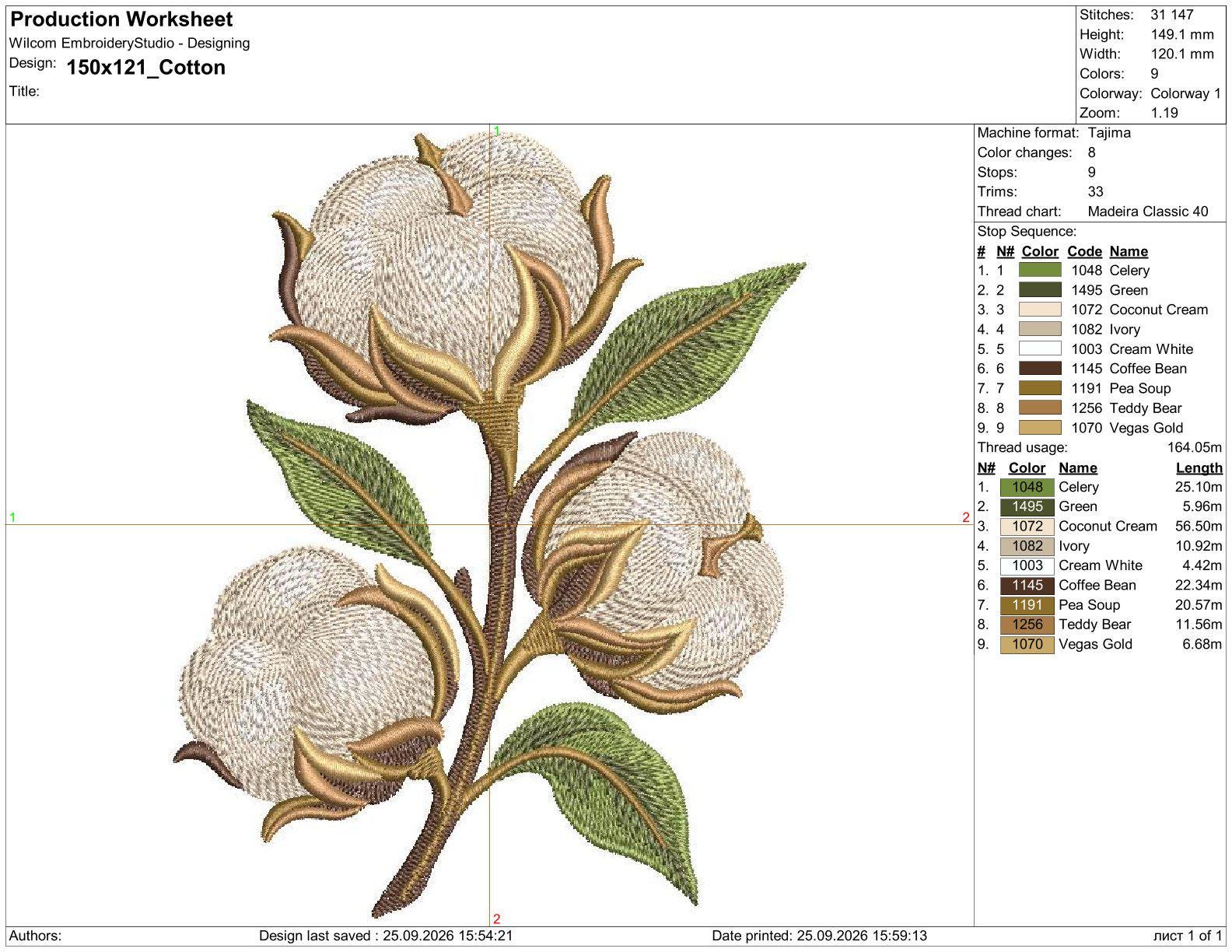This screenshot has width=1232, height=952.
Task: Click the Cream White length "4.42m"
Action: [x=1202, y=565]
